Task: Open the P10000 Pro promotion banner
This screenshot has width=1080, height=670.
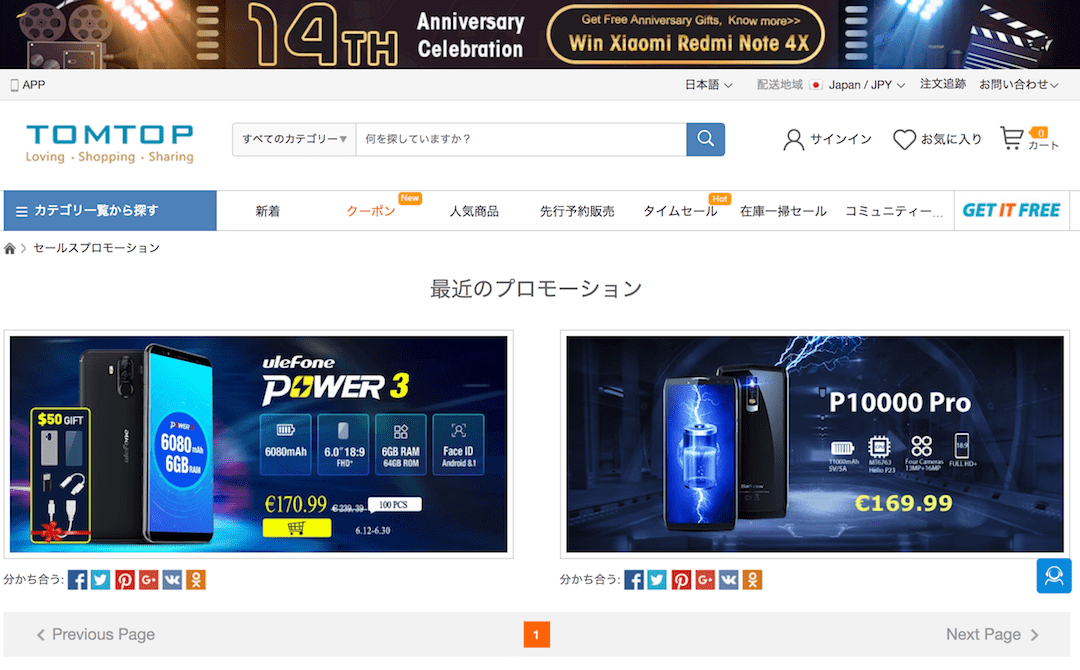Action: [815, 444]
